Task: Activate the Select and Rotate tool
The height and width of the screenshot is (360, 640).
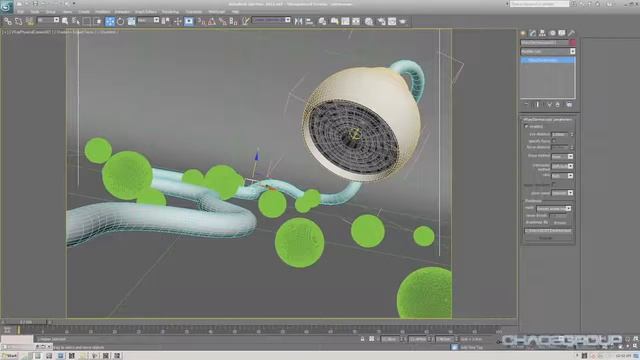Action: [120, 21]
